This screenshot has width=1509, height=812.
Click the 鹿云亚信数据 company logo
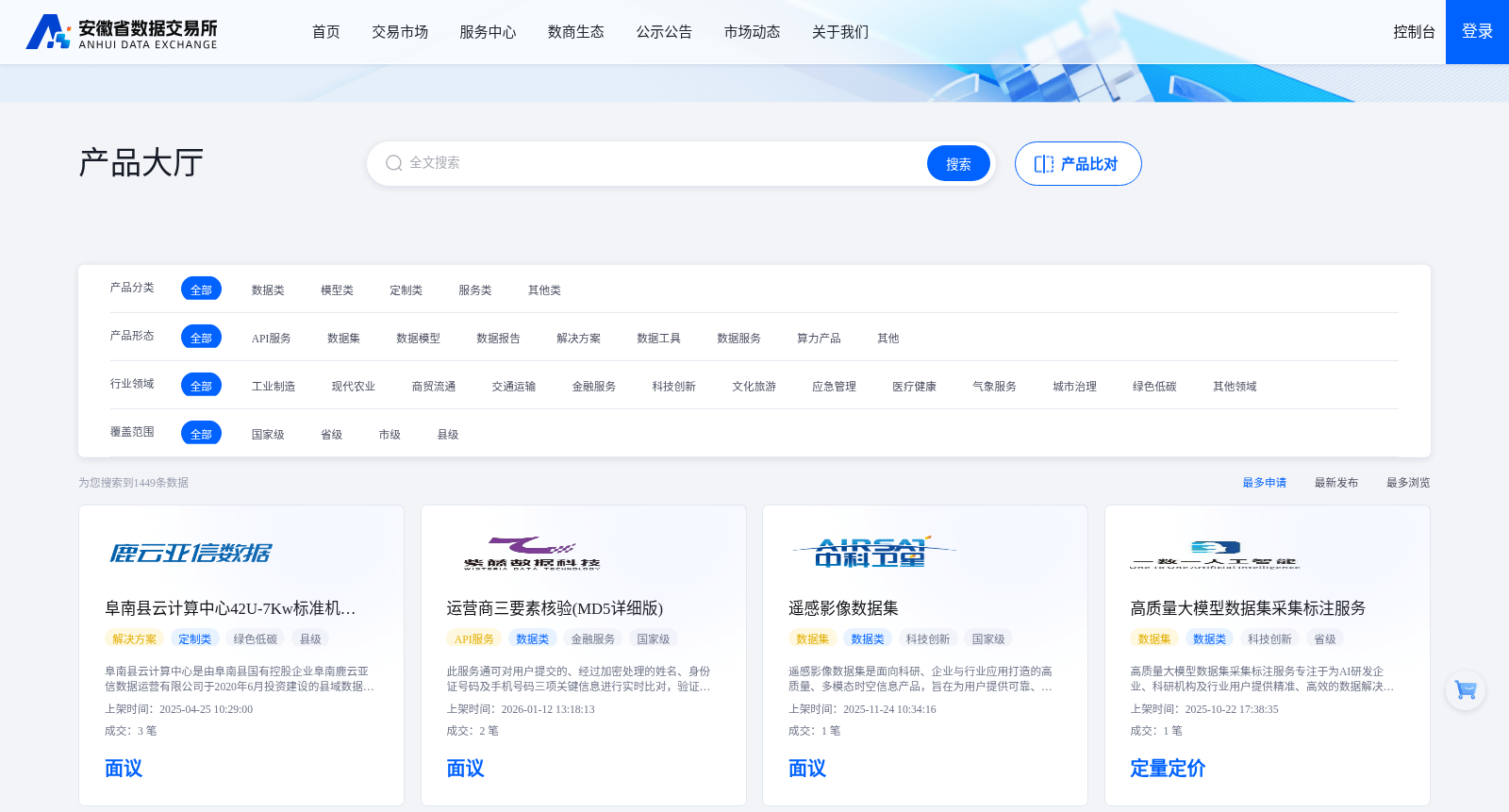(x=191, y=553)
